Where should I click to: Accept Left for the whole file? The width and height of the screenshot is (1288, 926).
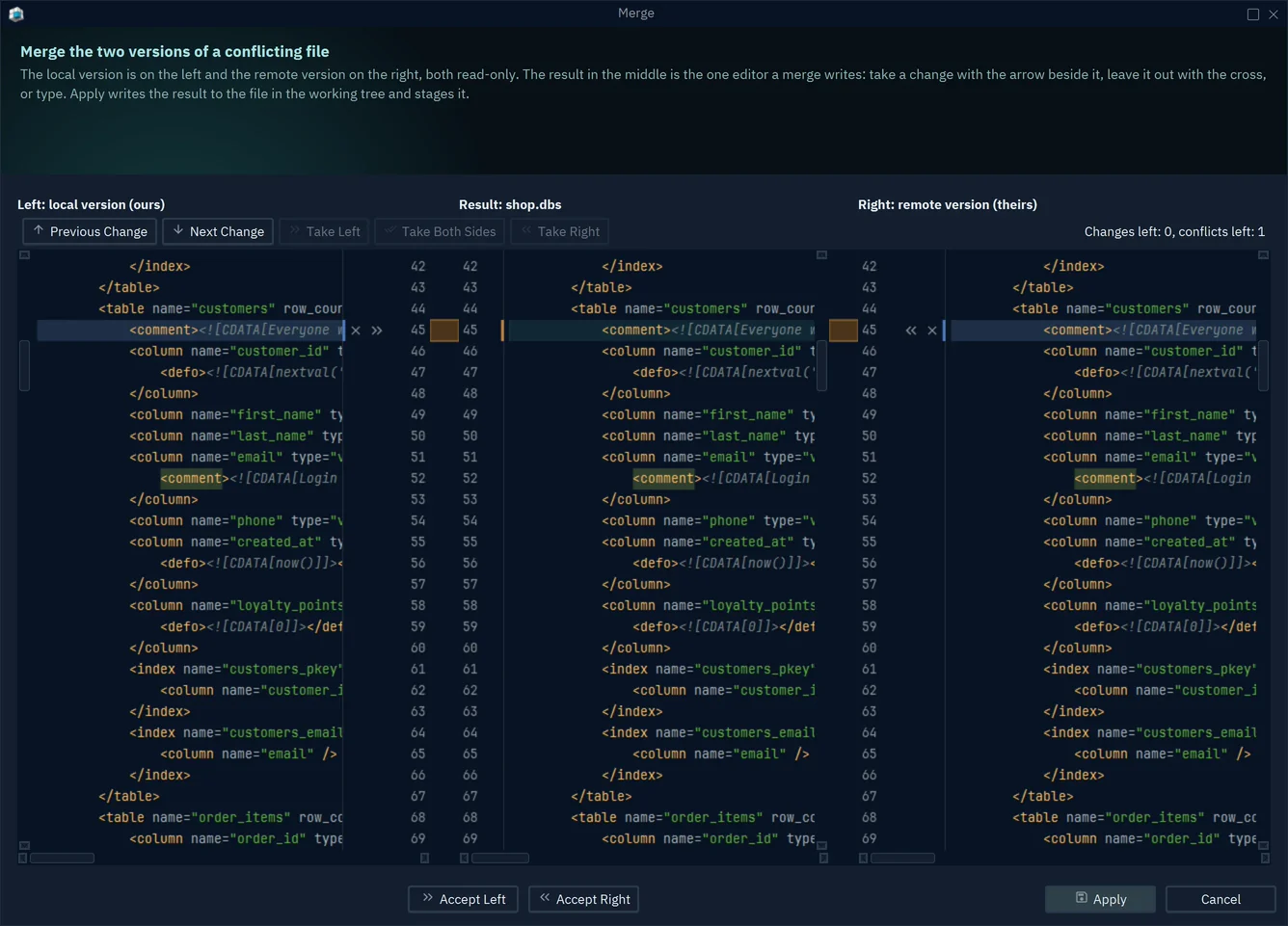click(x=464, y=899)
